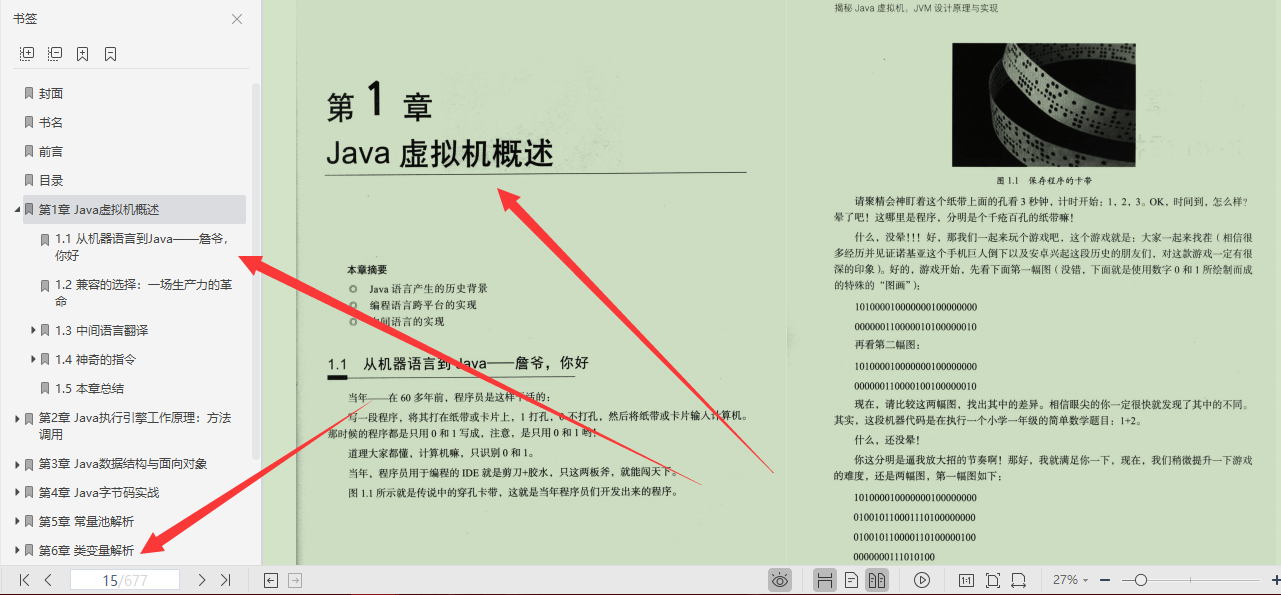Expand the 第3章 bookmark
The width and height of the screenshot is (1281, 595).
pos(17,464)
